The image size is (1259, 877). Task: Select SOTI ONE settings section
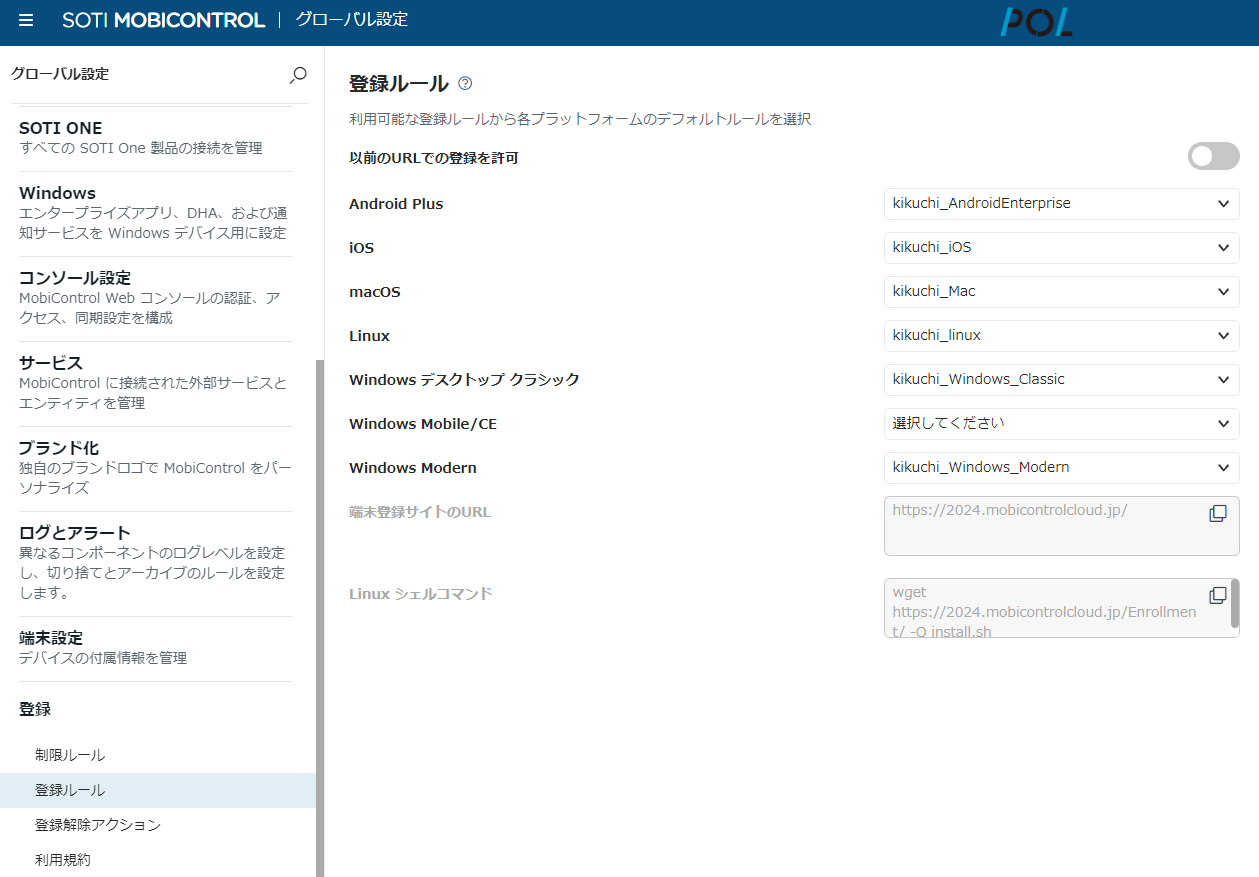point(155,138)
